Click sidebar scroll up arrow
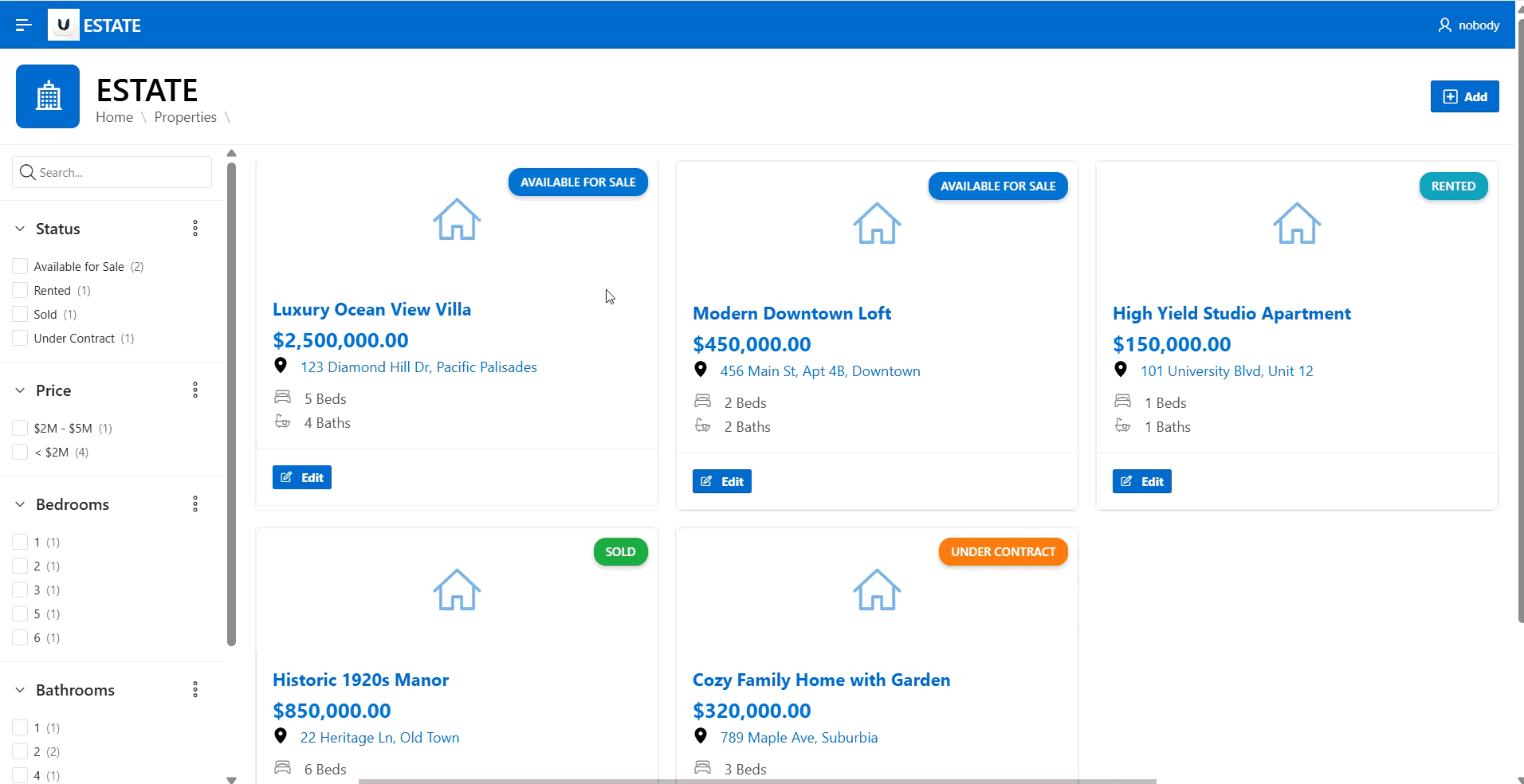1524x784 pixels. click(x=231, y=153)
